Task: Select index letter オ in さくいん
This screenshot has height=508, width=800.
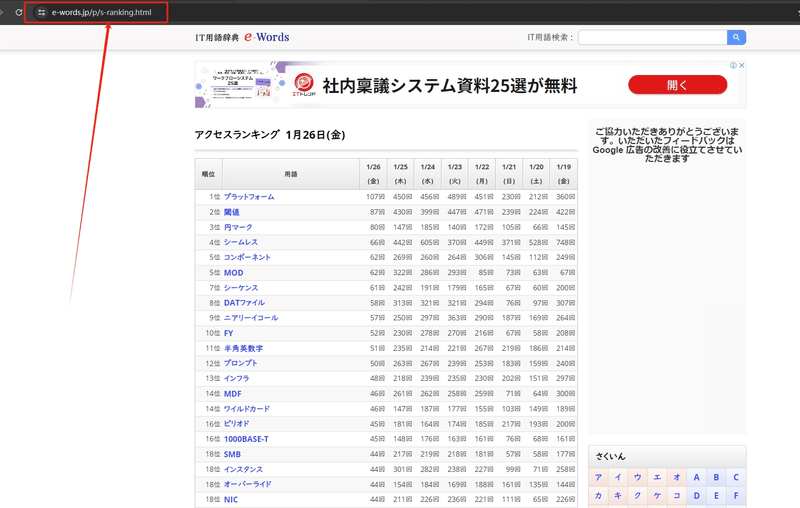Action: coord(677,477)
